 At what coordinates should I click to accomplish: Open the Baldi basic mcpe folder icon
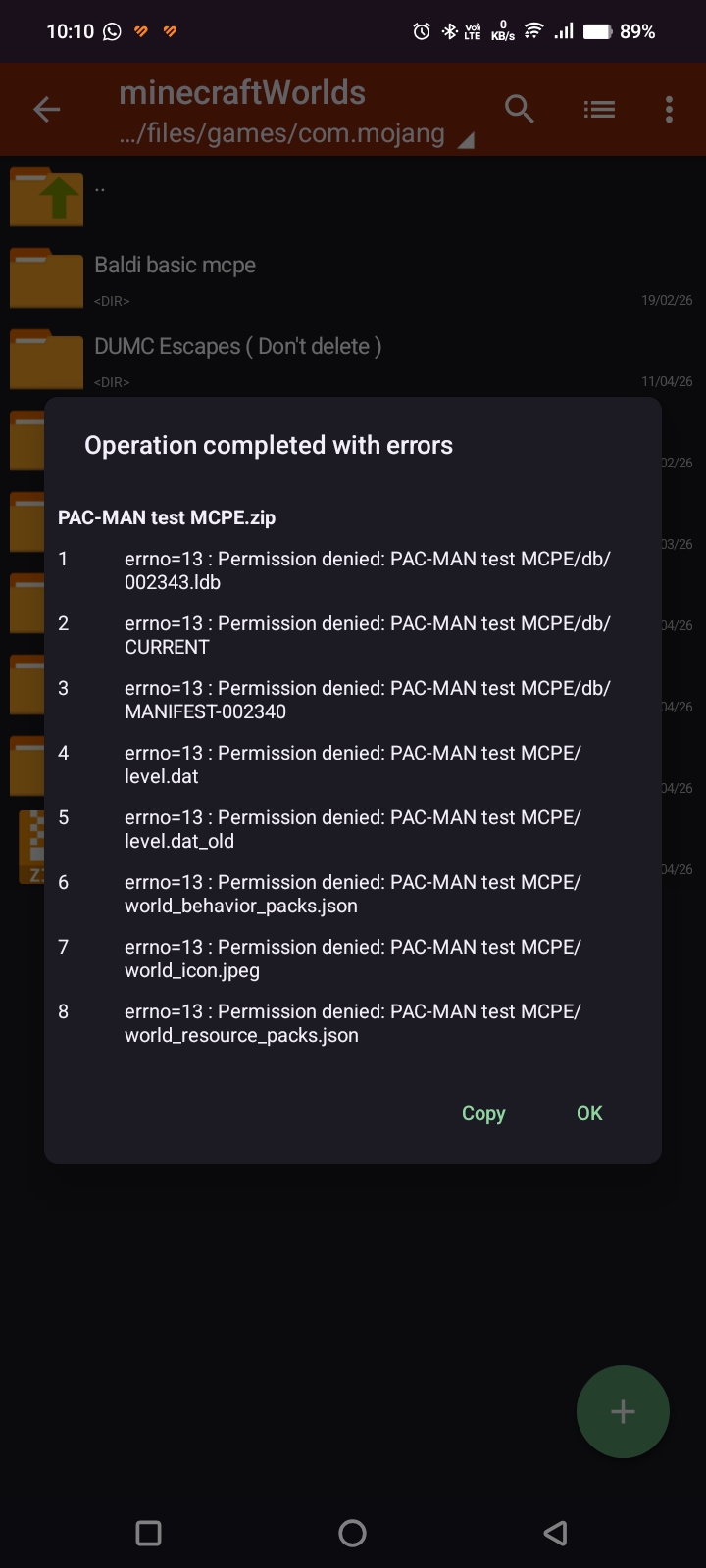click(47, 278)
